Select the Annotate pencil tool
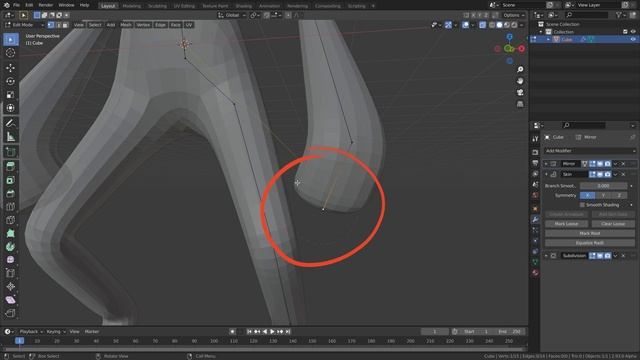This screenshot has height=360, width=640. (x=11, y=123)
